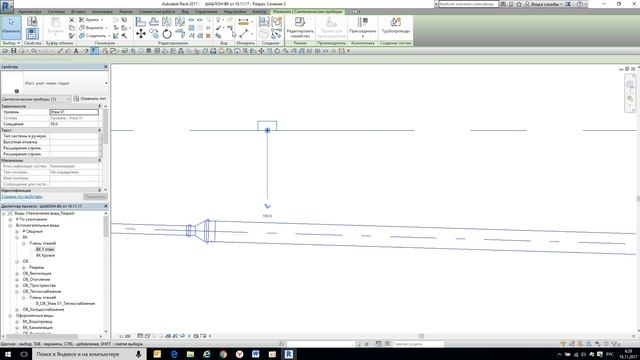Collapse the Идентификация properties section
Screen dimensions: 640x360
[100, 191]
